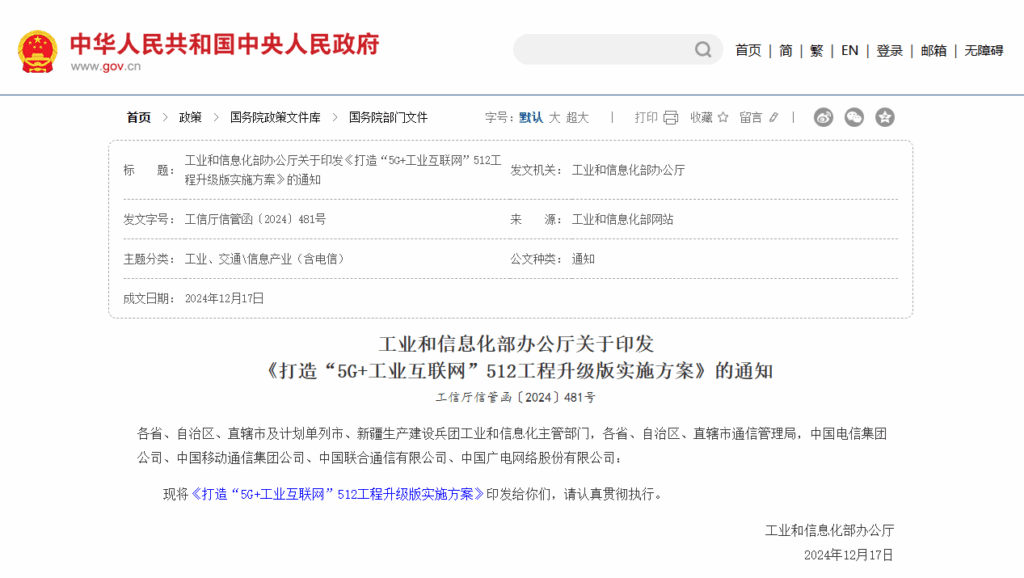Switch the site language to EN
Screen dimensions: 1024x578
pos(849,51)
